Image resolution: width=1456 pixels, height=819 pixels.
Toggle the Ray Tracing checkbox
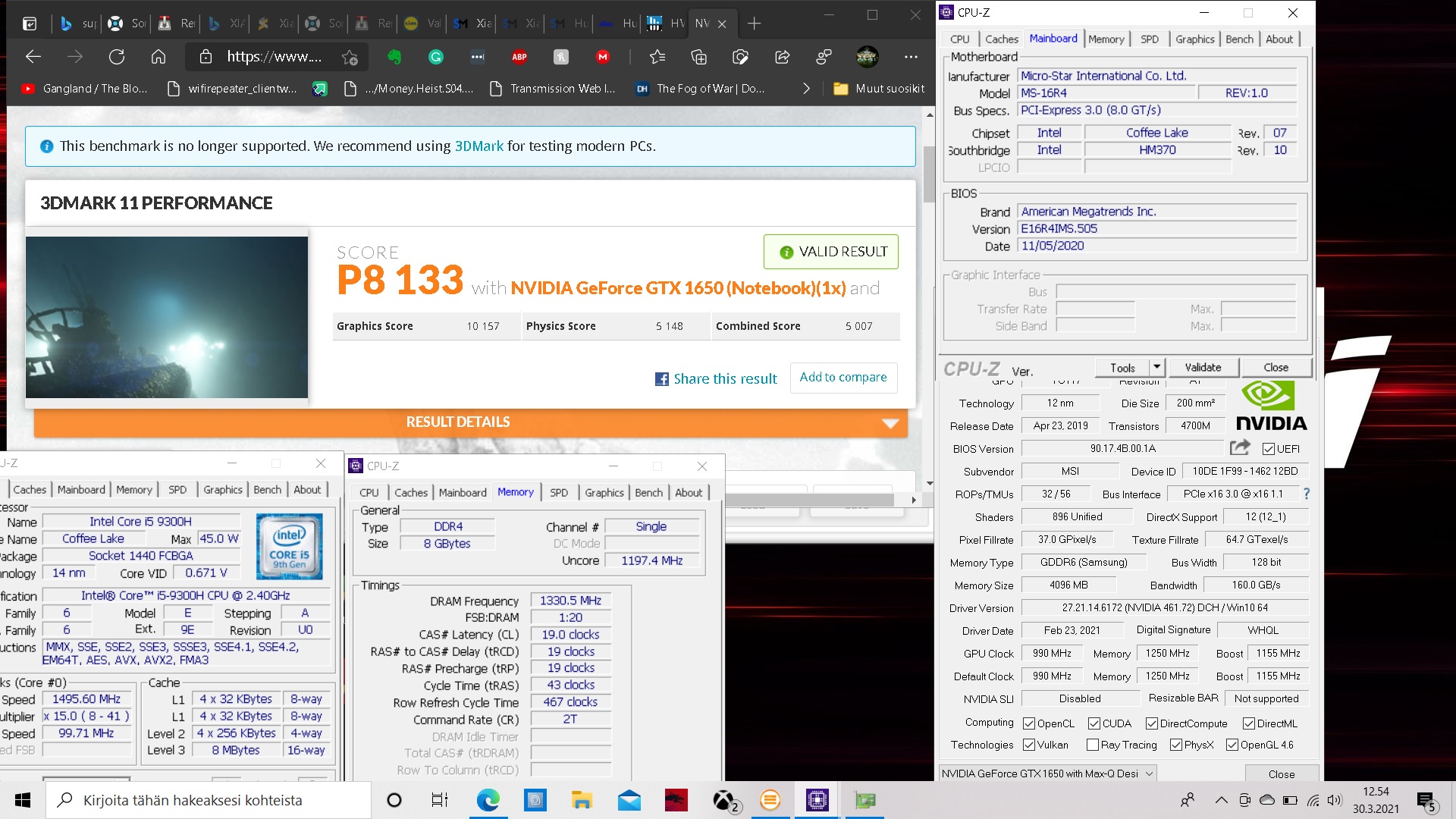[1093, 745]
